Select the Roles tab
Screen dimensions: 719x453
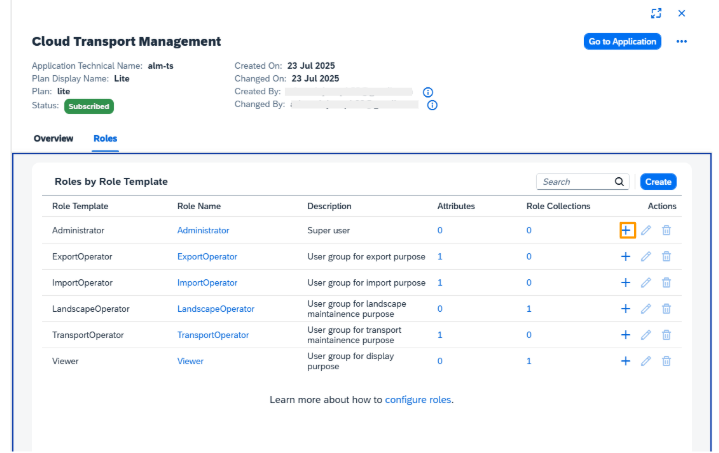pyautogui.click(x=105, y=138)
